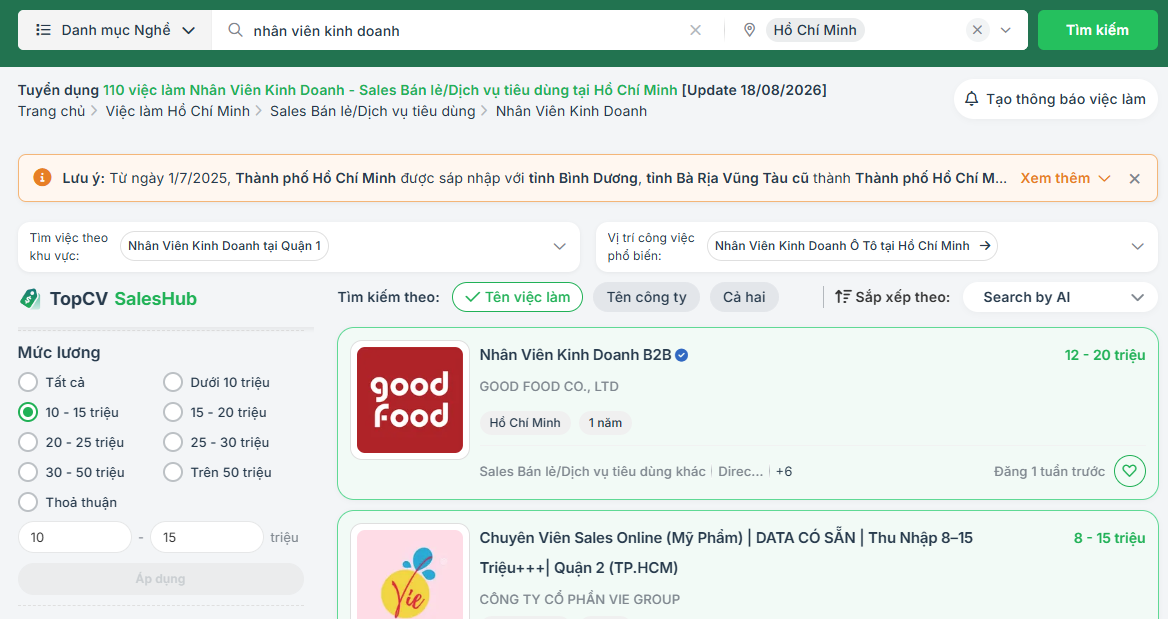Viewport: 1168px width, 619px height.
Task: Save the Good Food job with heart icon
Action: point(1130,471)
